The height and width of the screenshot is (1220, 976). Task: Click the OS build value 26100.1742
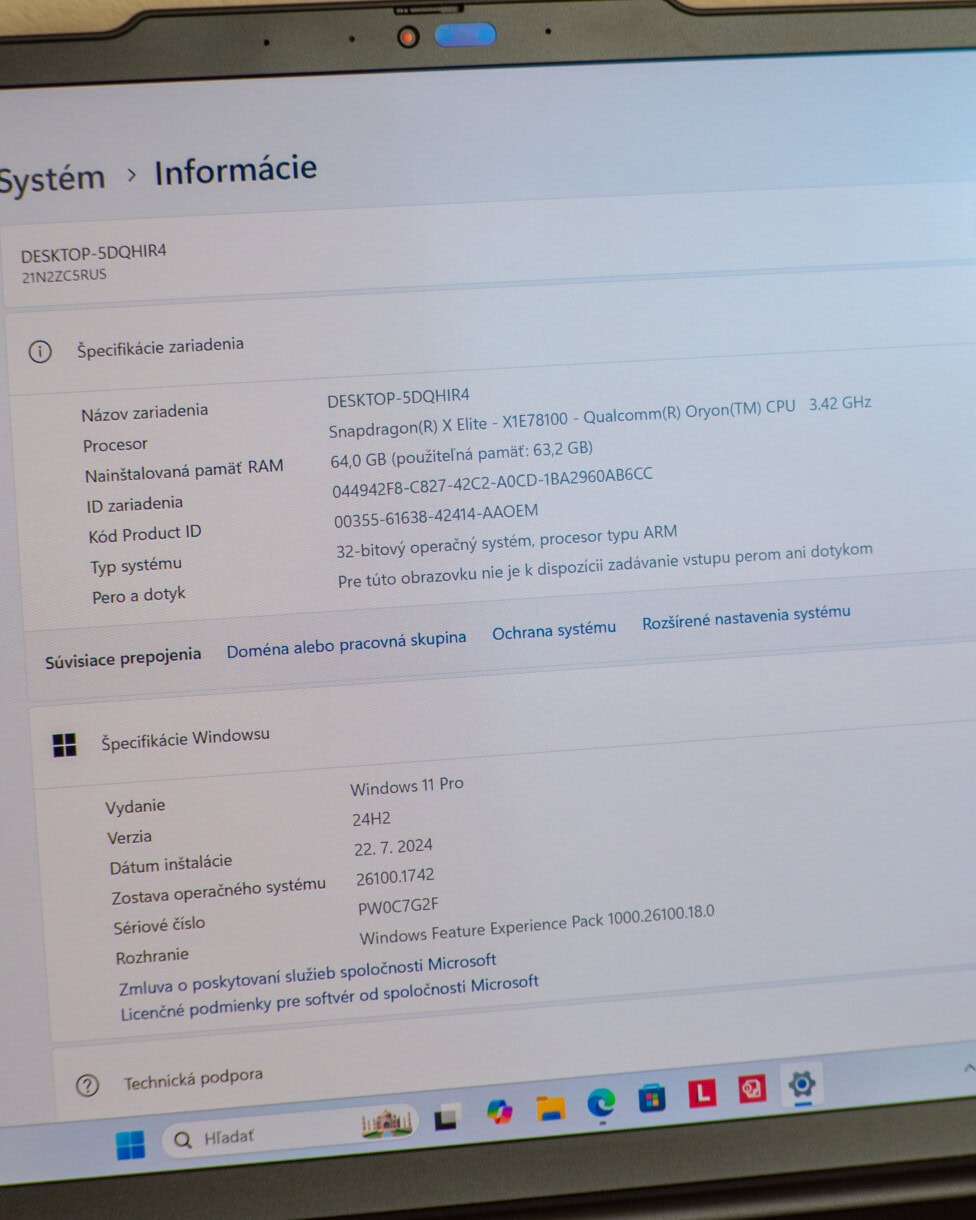[x=395, y=877]
